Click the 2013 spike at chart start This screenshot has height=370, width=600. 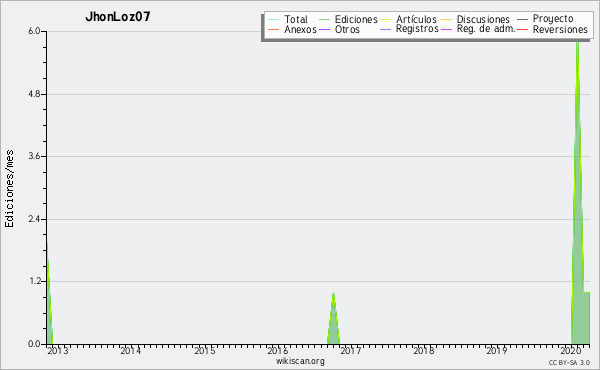[49, 293]
